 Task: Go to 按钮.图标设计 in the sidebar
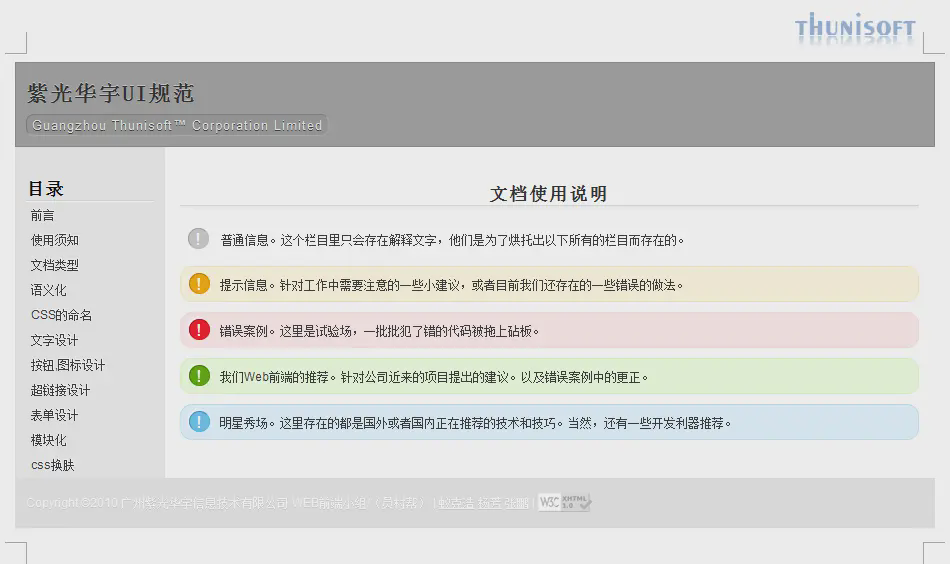pyautogui.click(x=68, y=365)
